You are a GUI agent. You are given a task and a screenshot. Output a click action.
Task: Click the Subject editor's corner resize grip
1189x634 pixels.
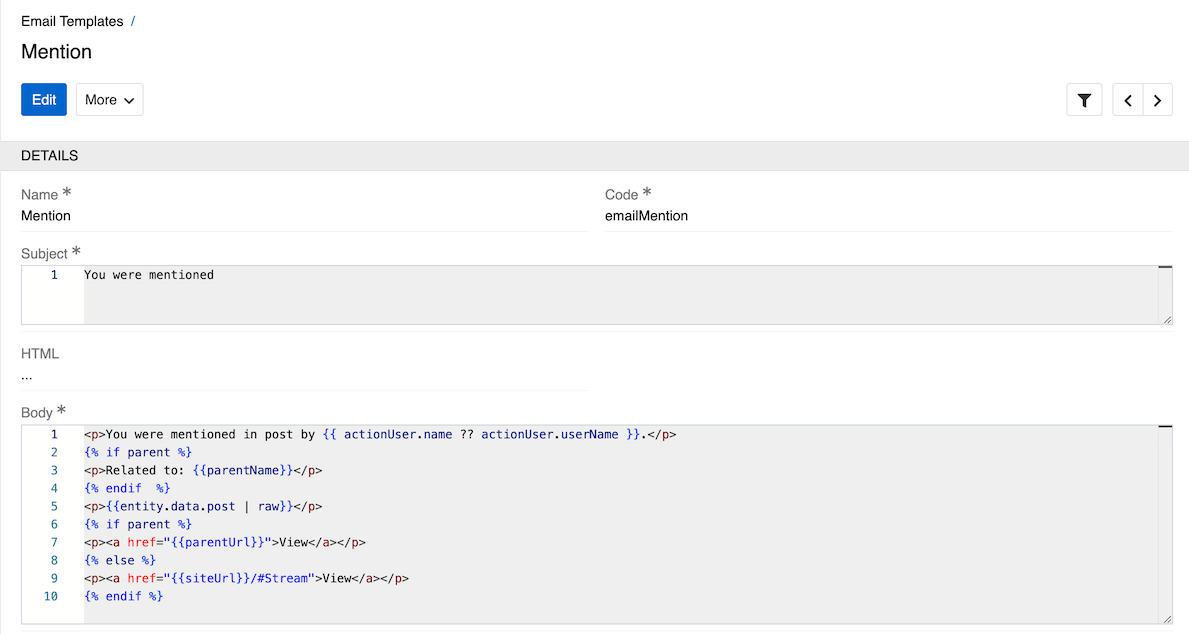[1166, 320]
